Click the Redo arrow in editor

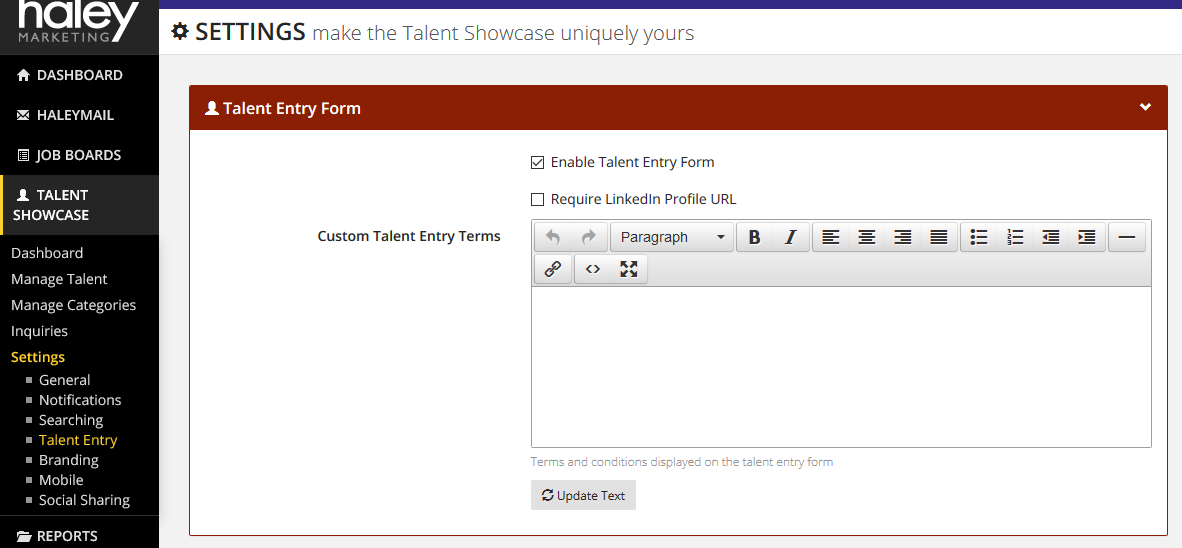coord(589,237)
